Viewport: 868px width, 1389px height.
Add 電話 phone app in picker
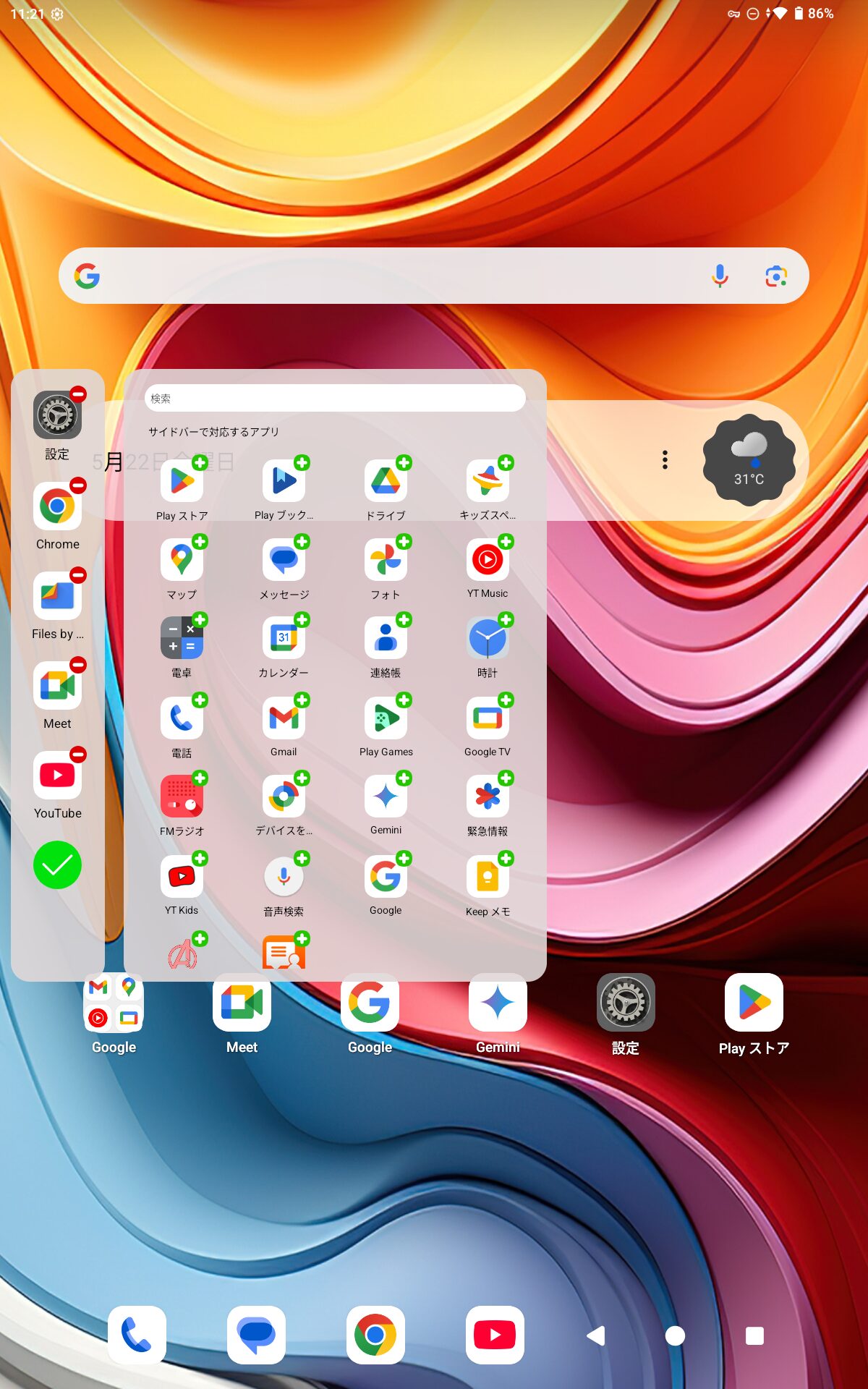[x=200, y=700]
